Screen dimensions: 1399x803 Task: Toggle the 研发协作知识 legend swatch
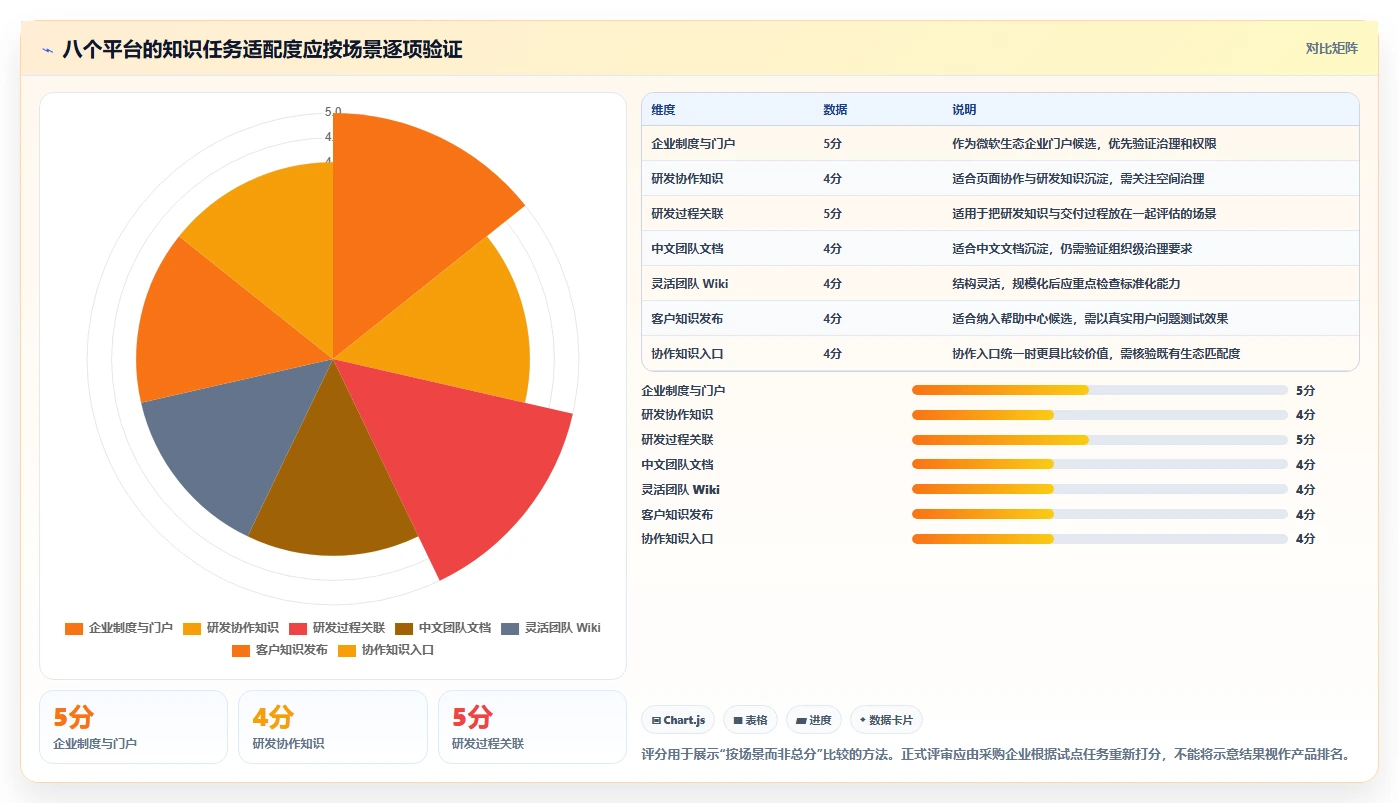click(192, 628)
